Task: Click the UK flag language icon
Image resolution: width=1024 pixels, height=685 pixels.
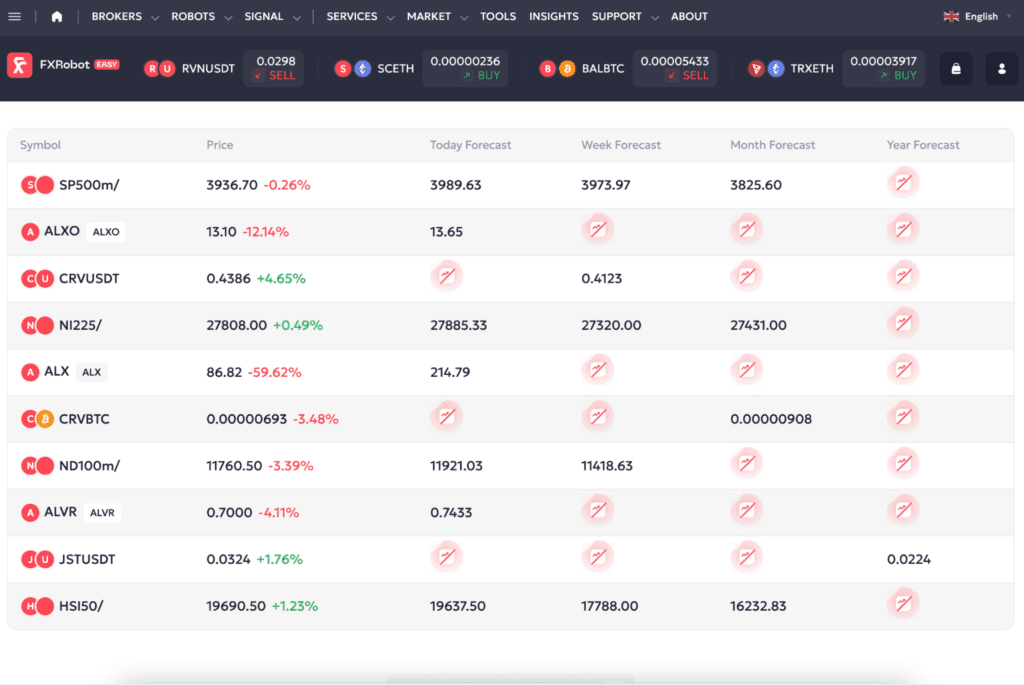Action: coord(951,16)
